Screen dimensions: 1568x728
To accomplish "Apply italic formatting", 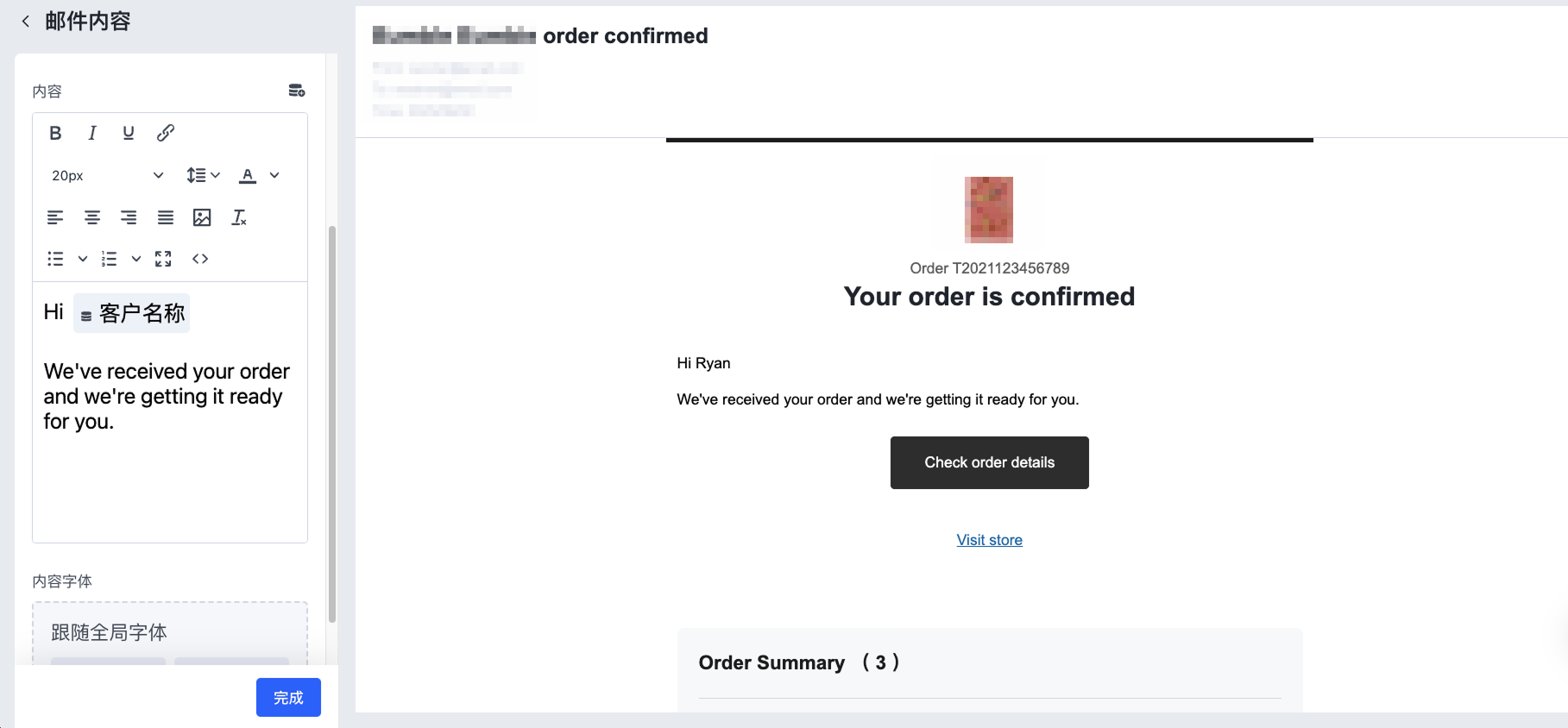I will pos(92,133).
